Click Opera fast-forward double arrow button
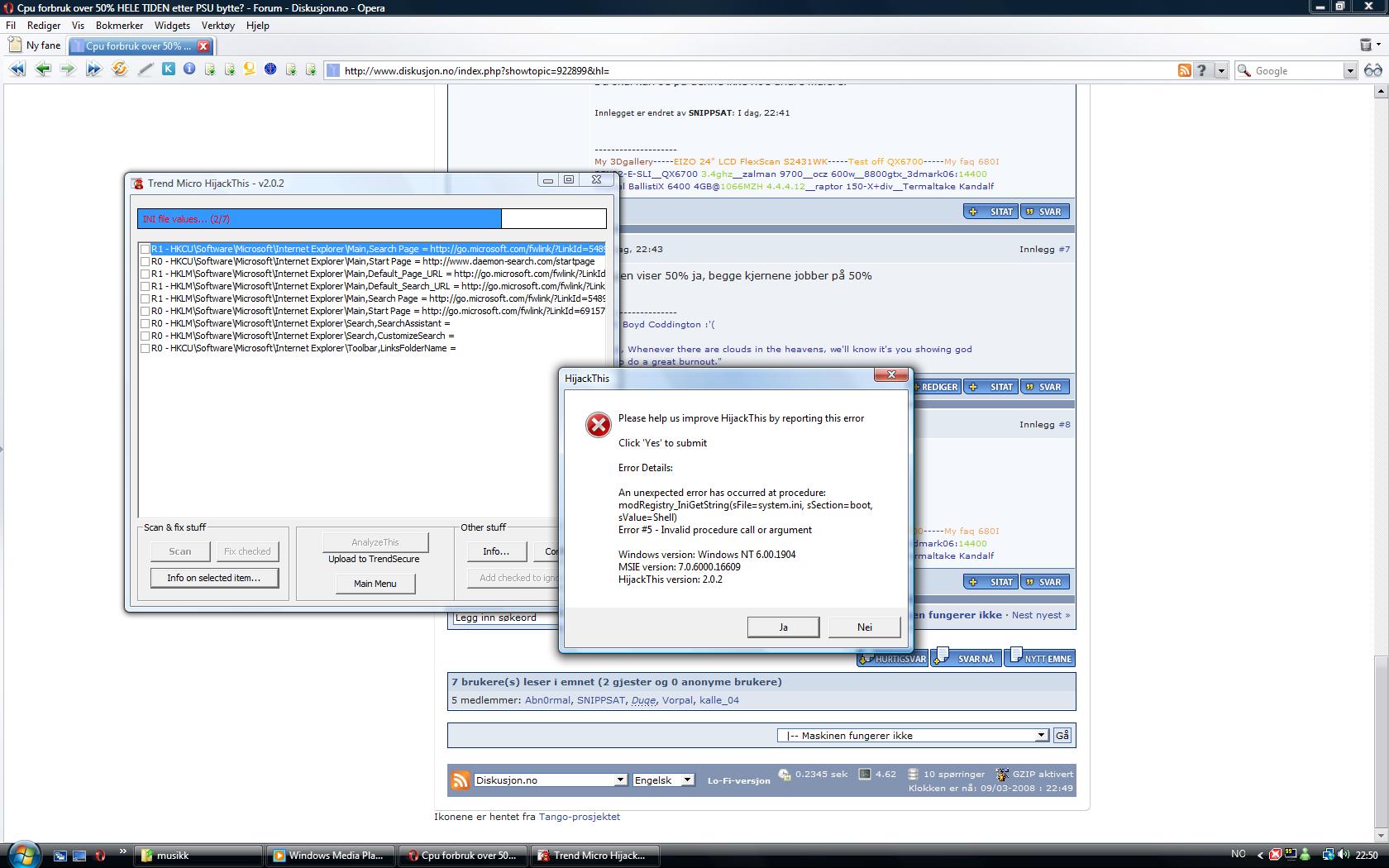1389x868 pixels. coord(93,69)
